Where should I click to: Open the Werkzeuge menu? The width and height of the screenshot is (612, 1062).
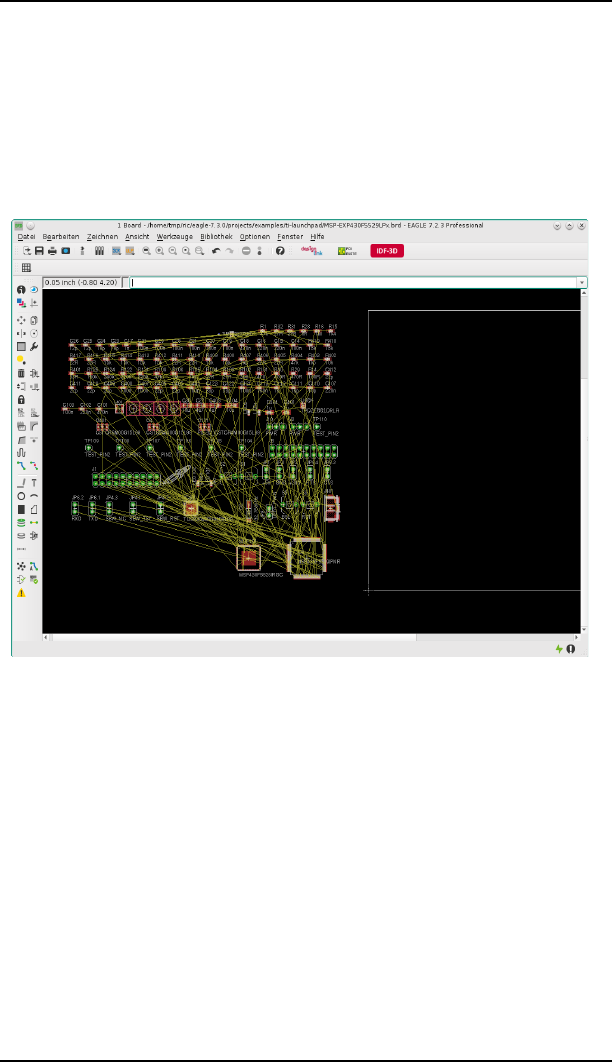175,237
